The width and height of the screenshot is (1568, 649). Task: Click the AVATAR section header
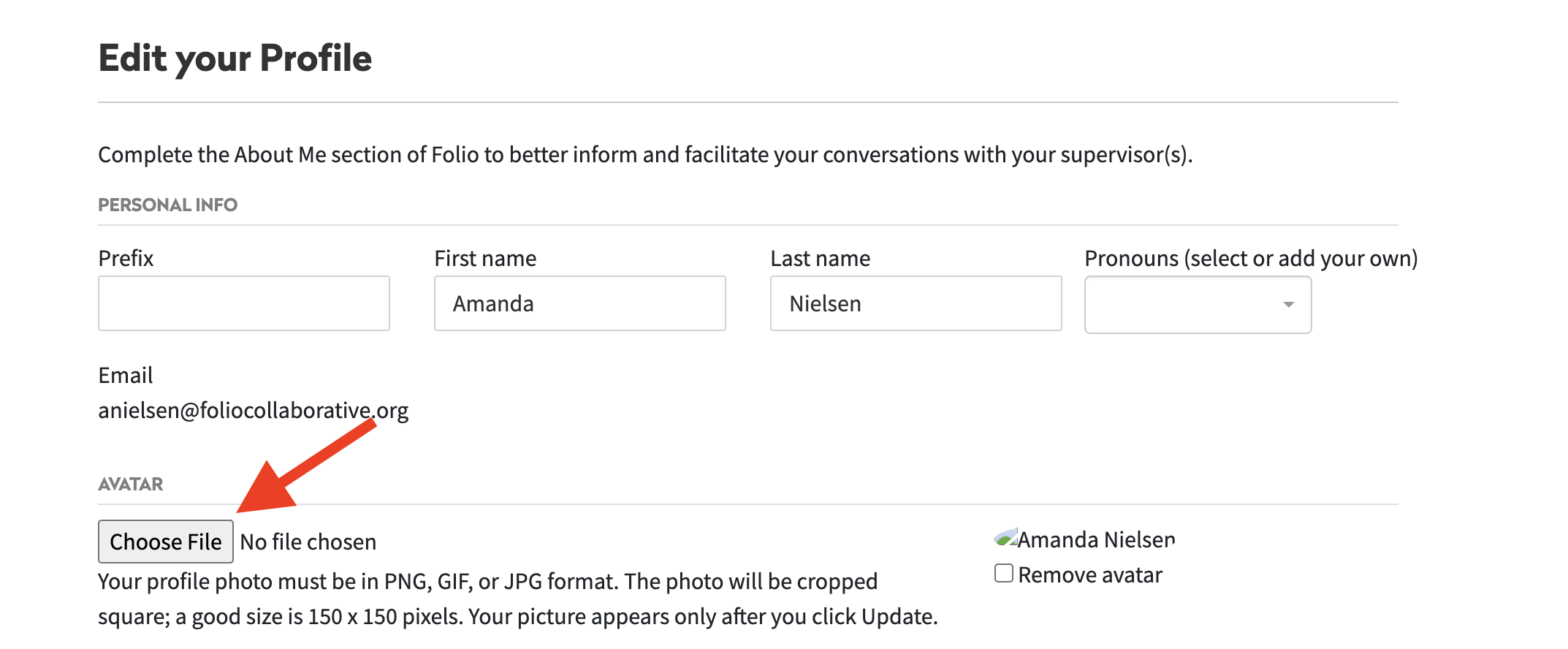[130, 485]
